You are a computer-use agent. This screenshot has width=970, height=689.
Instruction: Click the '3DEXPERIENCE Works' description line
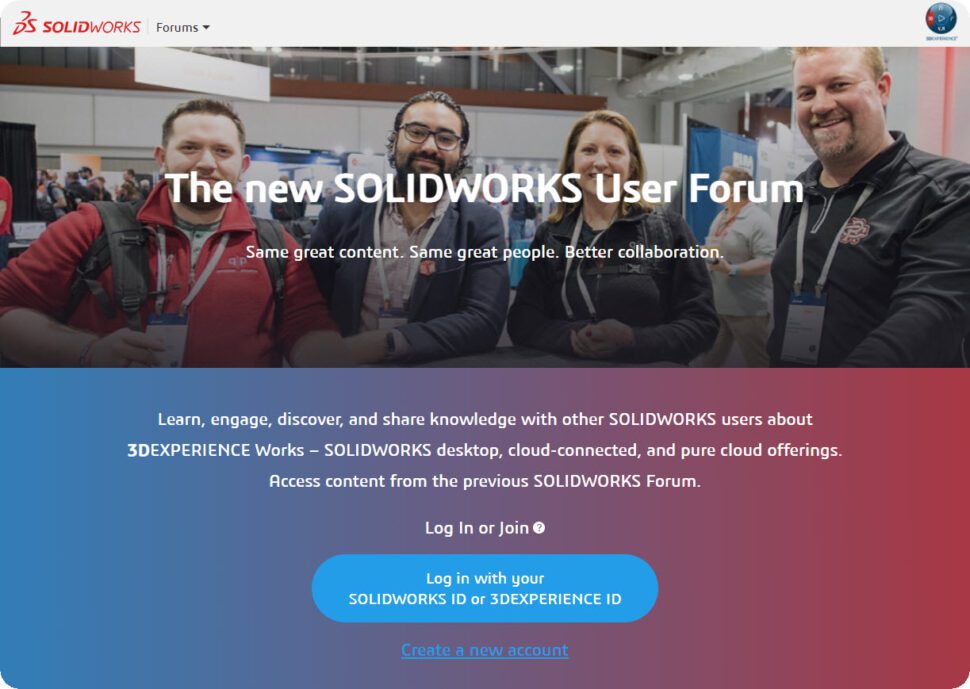pyautogui.click(x=484, y=450)
